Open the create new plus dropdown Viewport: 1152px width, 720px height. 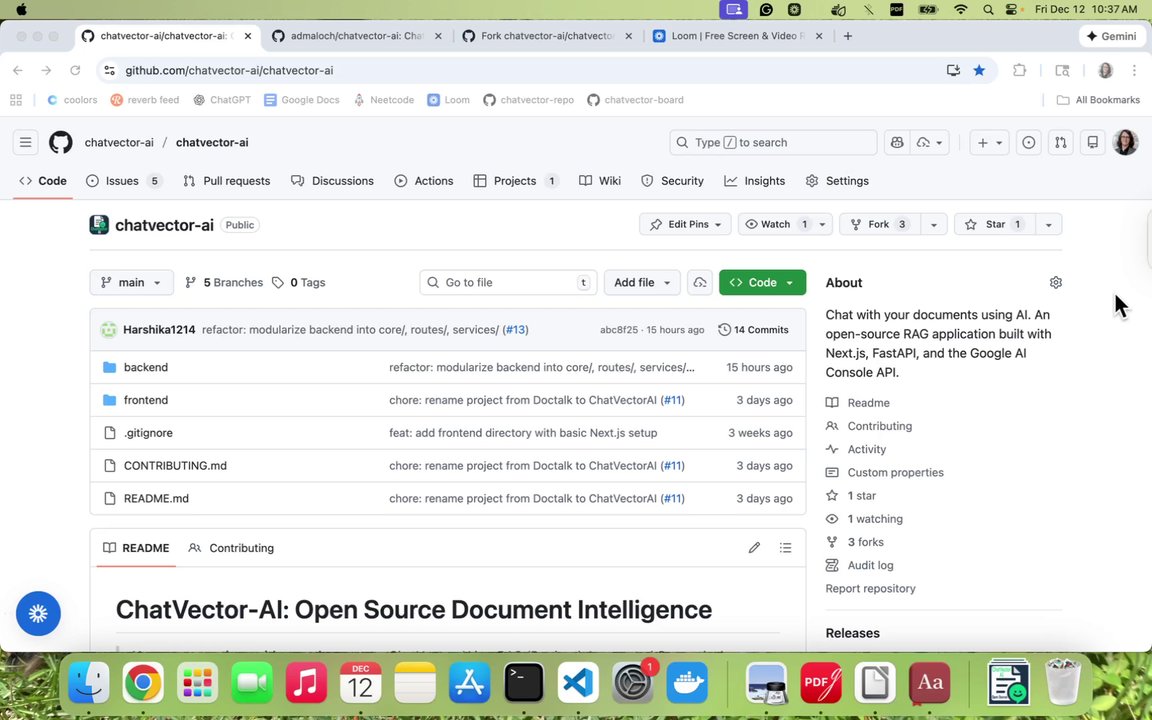pyautogui.click(x=990, y=143)
